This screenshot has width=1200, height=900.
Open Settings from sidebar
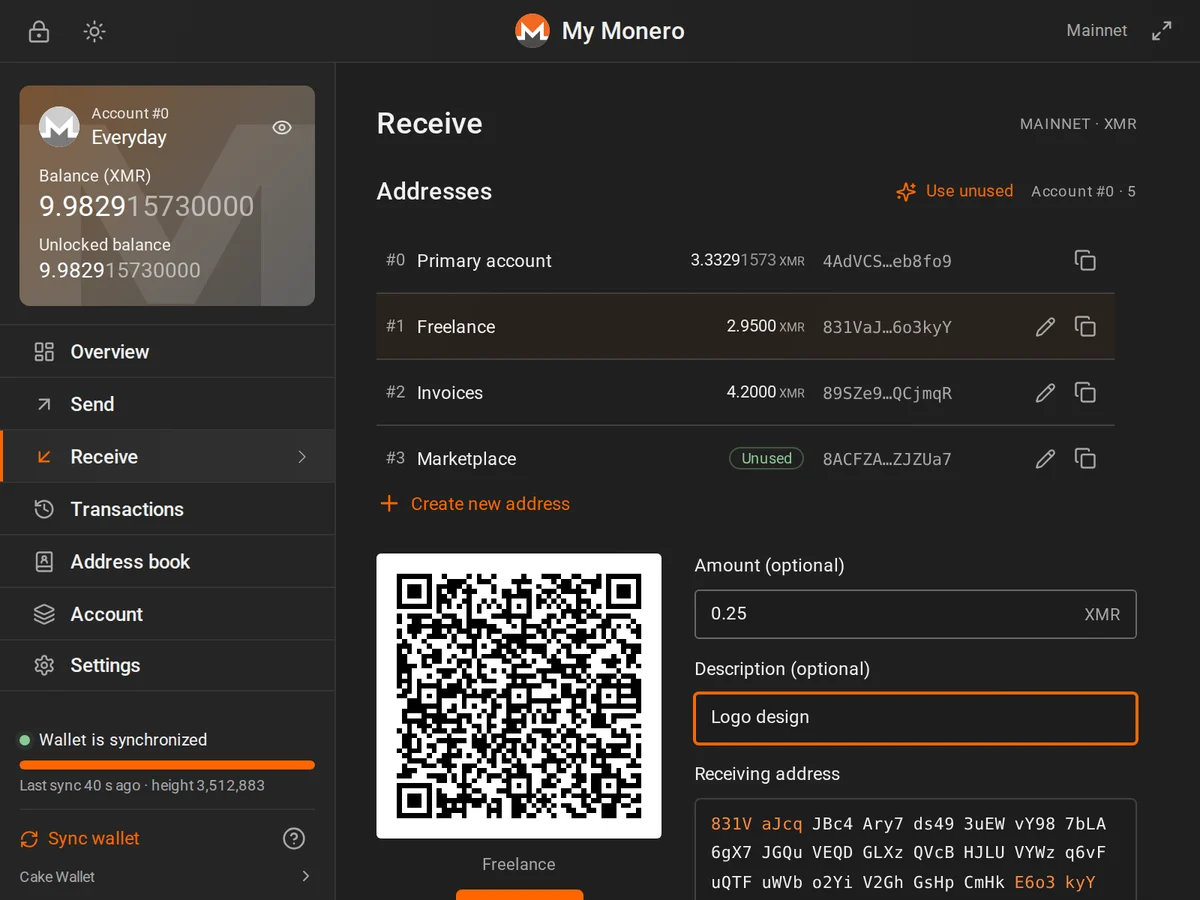click(167, 666)
